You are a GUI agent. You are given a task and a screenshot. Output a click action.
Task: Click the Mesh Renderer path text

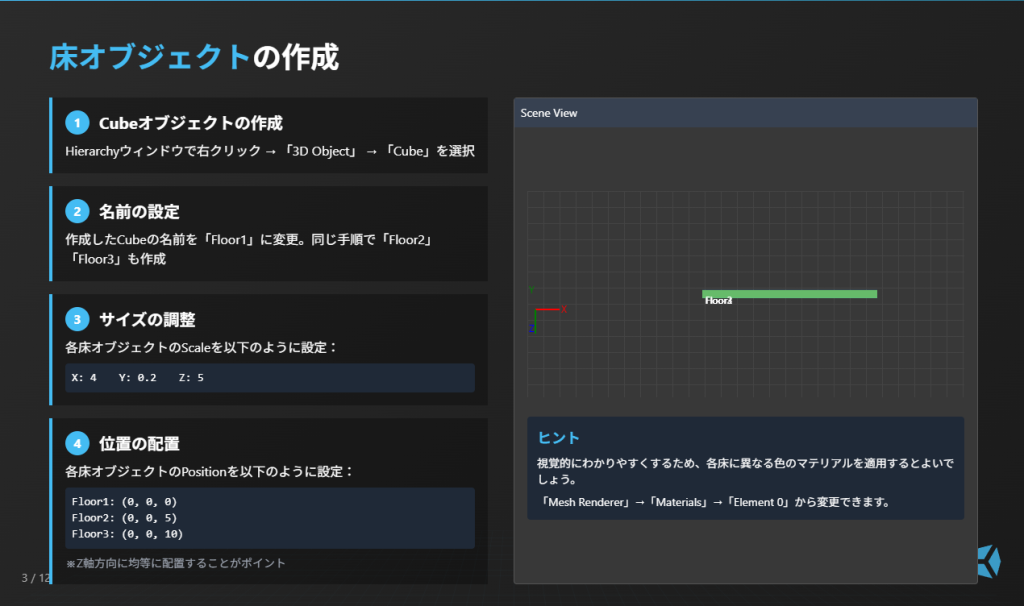pyautogui.click(x=713, y=502)
